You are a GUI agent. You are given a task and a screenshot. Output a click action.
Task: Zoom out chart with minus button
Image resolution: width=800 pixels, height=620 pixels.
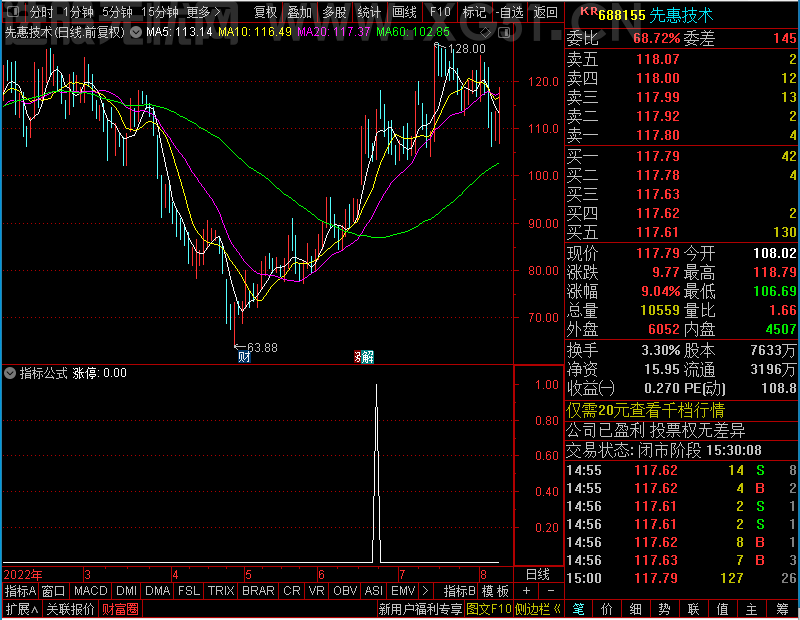pos(551,591)
